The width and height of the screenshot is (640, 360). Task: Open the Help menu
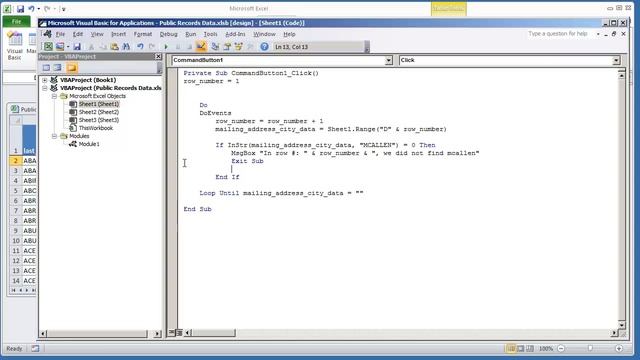click(x=289, y=34)
